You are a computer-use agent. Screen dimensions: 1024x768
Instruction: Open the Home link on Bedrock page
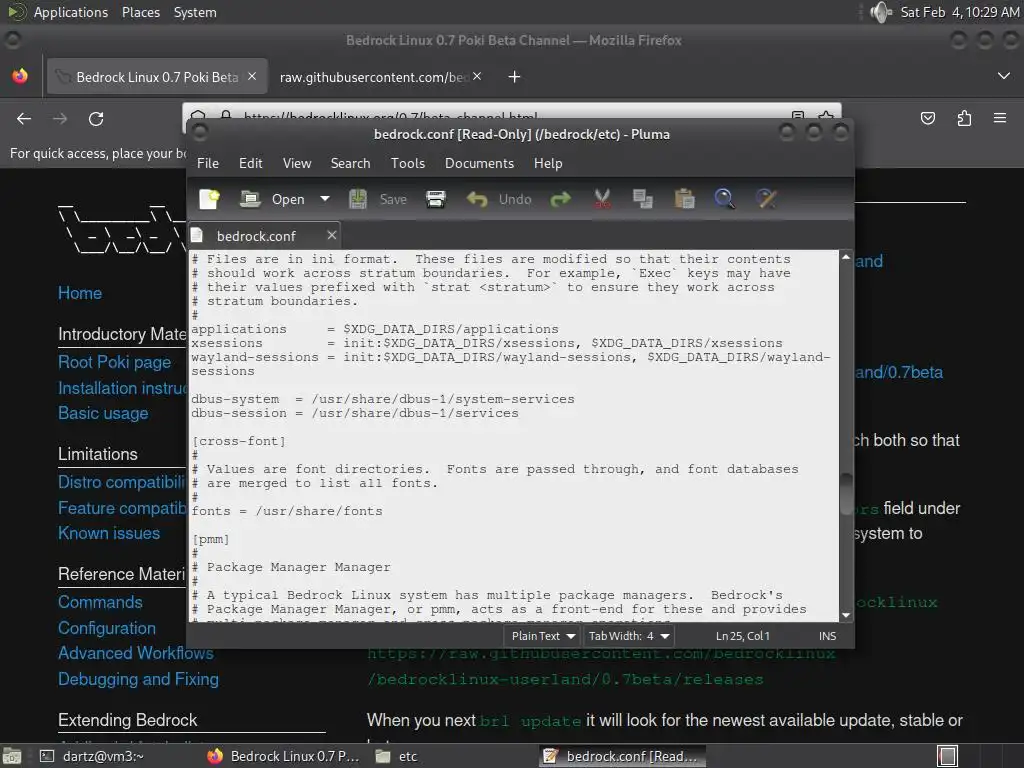(x=80, y=293)
